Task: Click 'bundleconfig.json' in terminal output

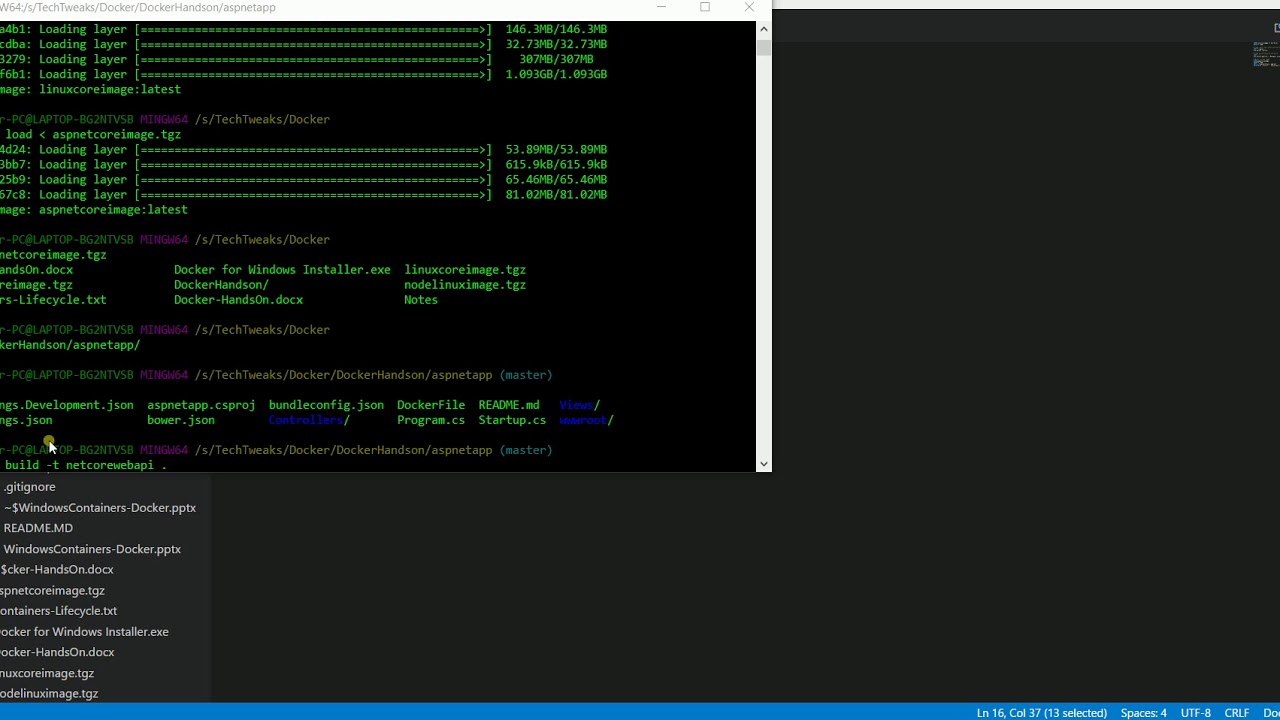Action: 326,405
